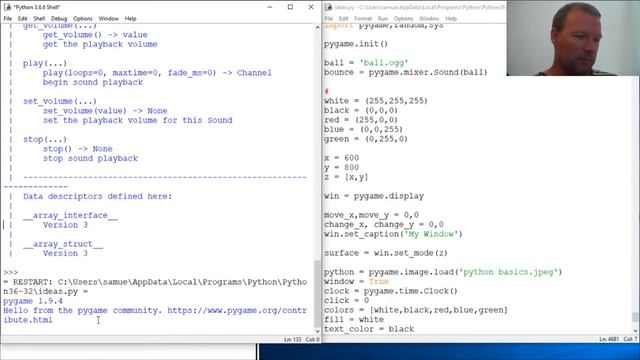
Task: Open Window menu in Python Shell window
Action: [109, 19]
